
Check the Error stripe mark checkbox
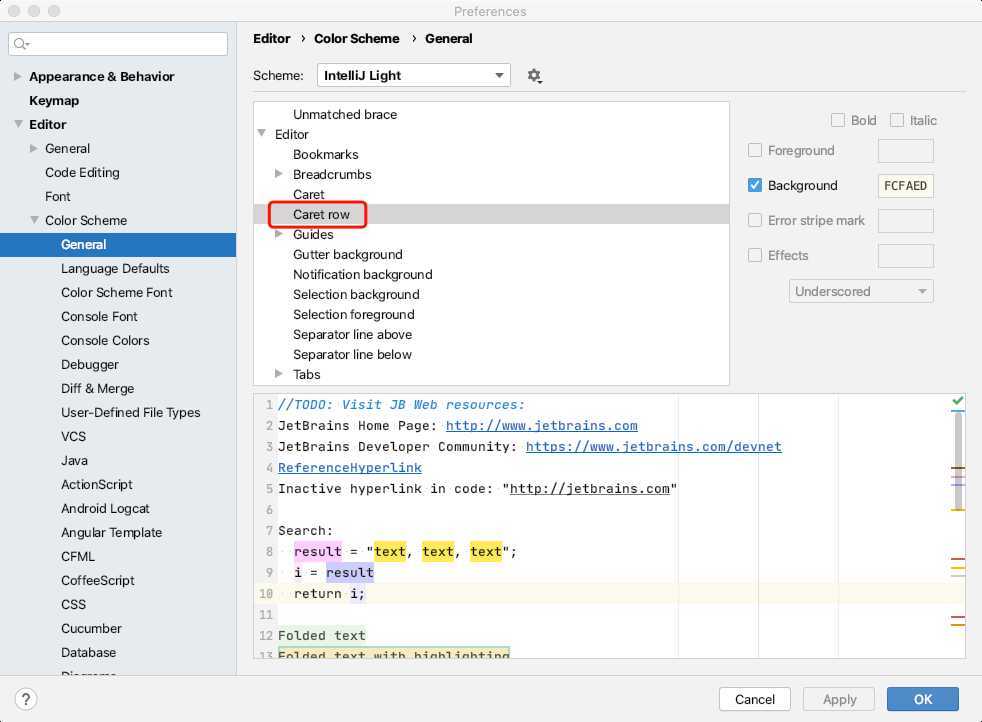(x=755, y=220)
